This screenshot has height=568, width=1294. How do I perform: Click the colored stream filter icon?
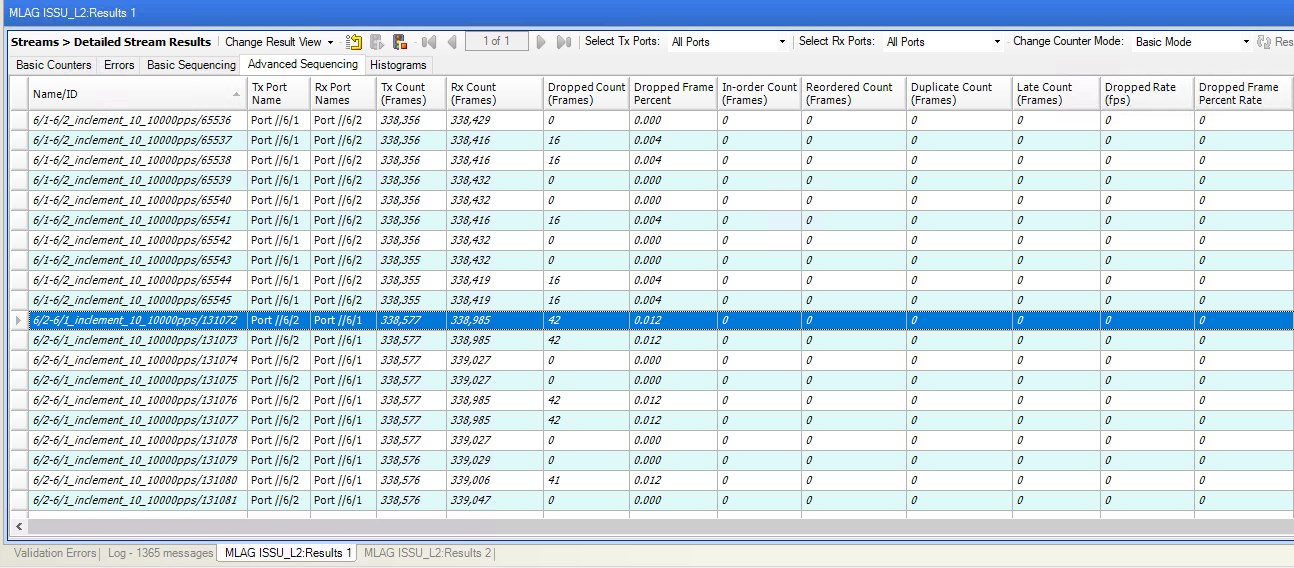coord(400,42)
